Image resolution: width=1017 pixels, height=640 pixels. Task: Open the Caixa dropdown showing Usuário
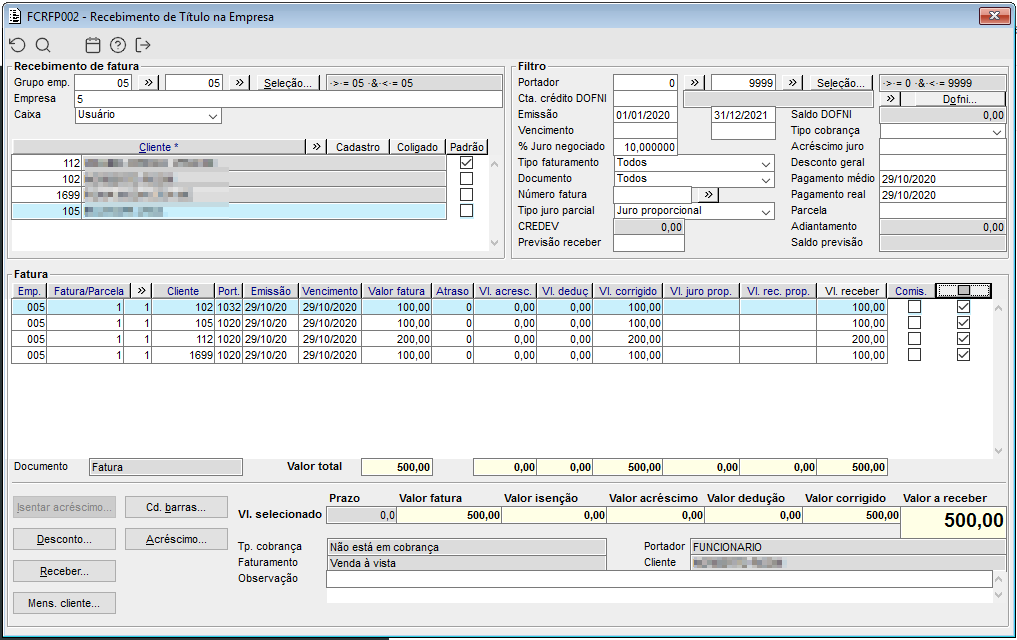[212, 116]
